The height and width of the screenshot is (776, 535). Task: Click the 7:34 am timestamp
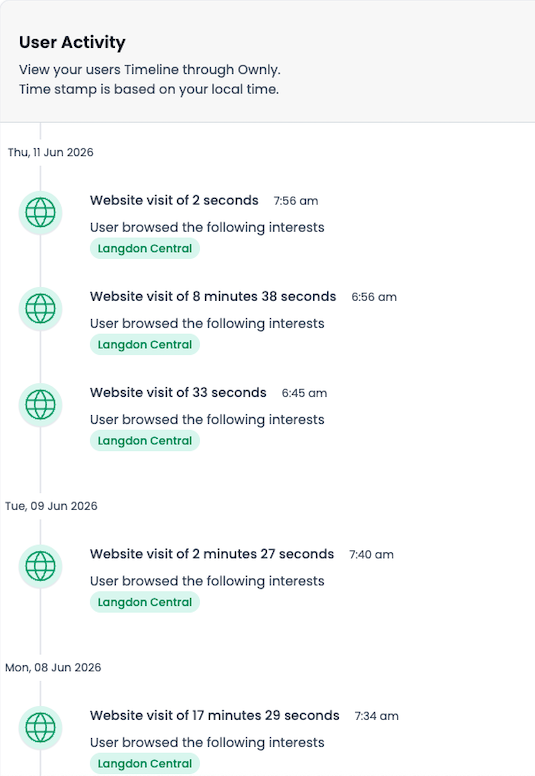tap(377, 716)
